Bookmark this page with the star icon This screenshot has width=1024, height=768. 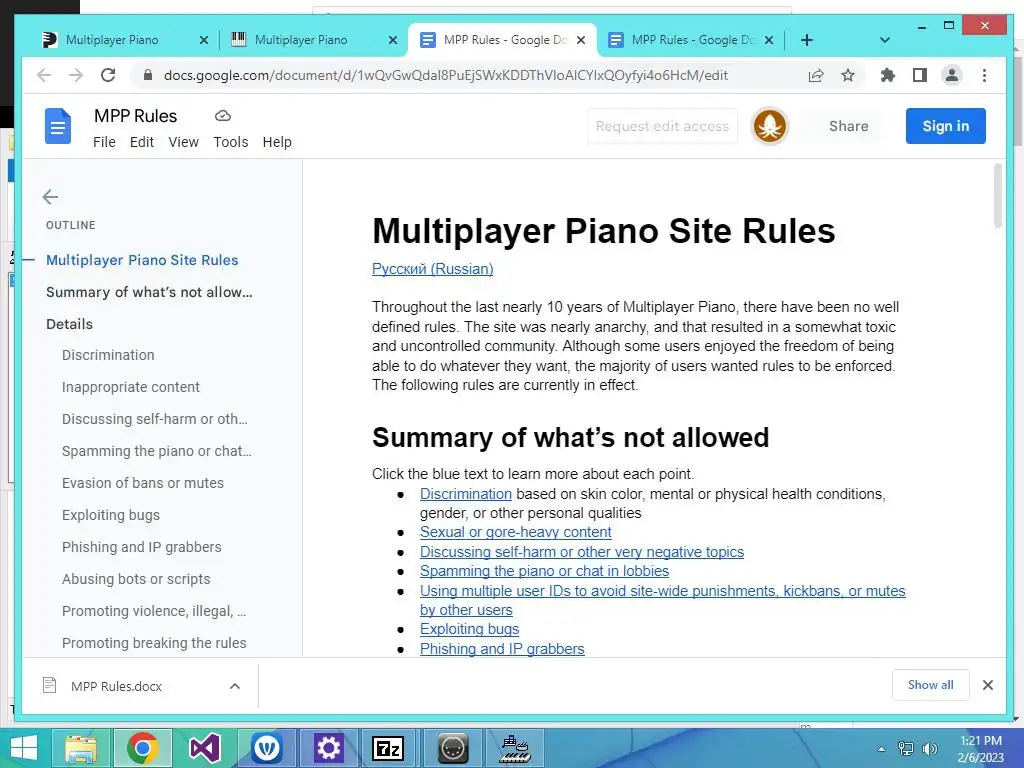pyautogui.click(x=848, y=75)
